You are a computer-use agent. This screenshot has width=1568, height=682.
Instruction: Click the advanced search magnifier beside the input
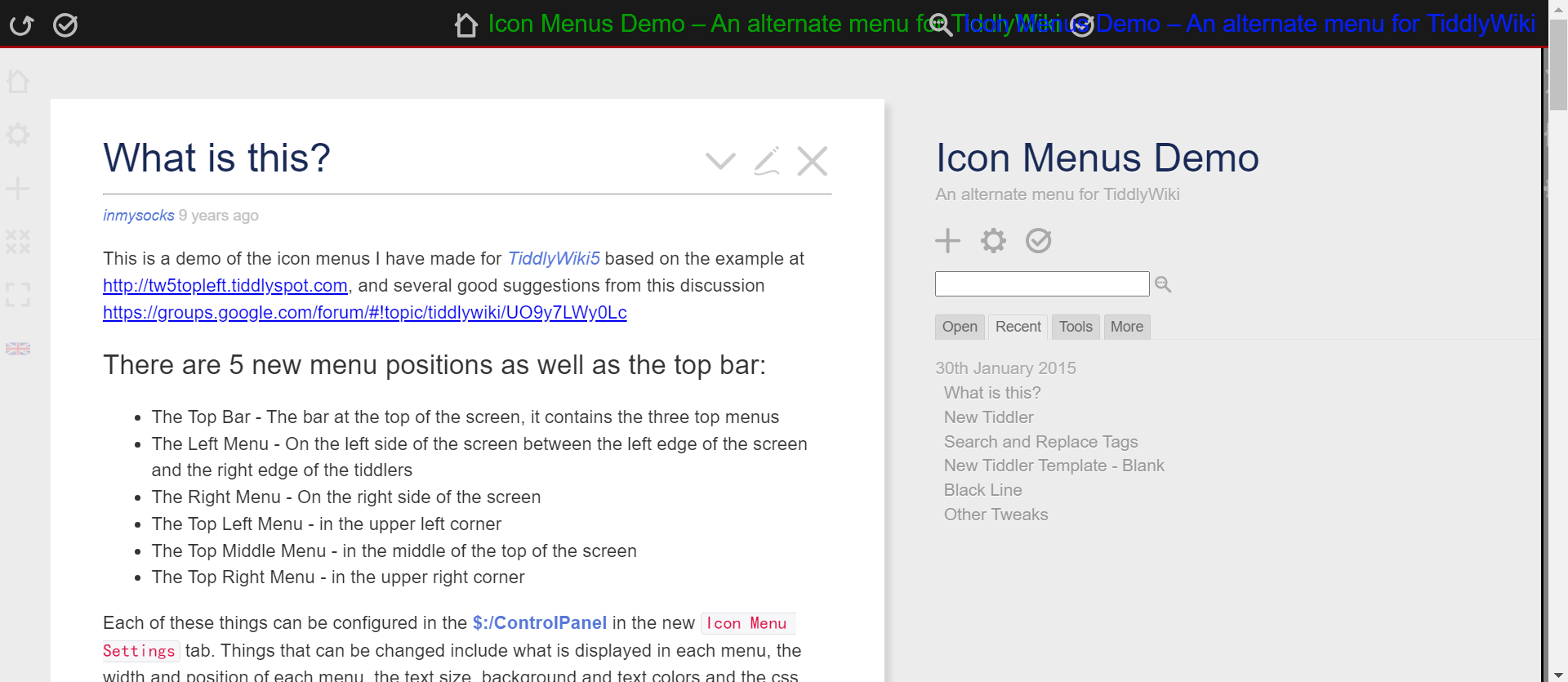1164,284
